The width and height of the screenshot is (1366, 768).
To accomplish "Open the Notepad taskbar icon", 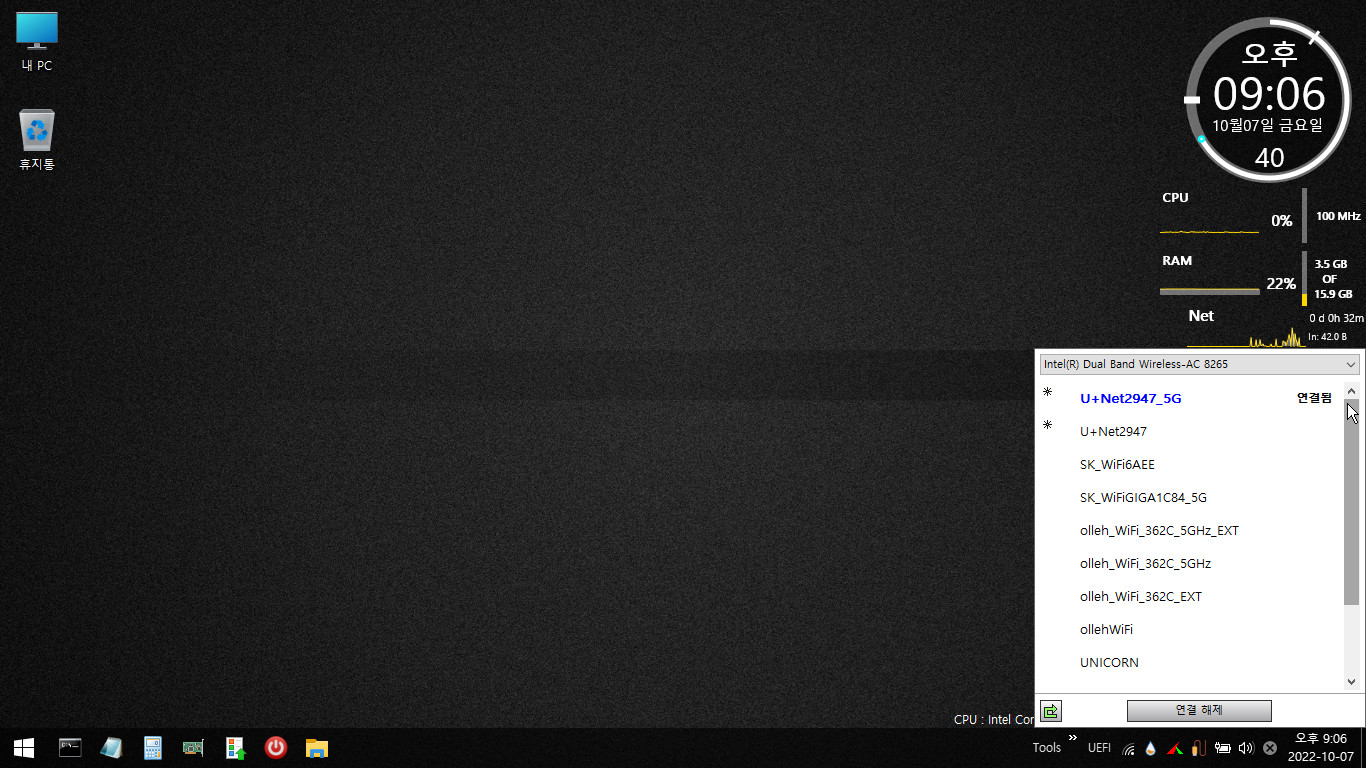I will tap(111, 748).
